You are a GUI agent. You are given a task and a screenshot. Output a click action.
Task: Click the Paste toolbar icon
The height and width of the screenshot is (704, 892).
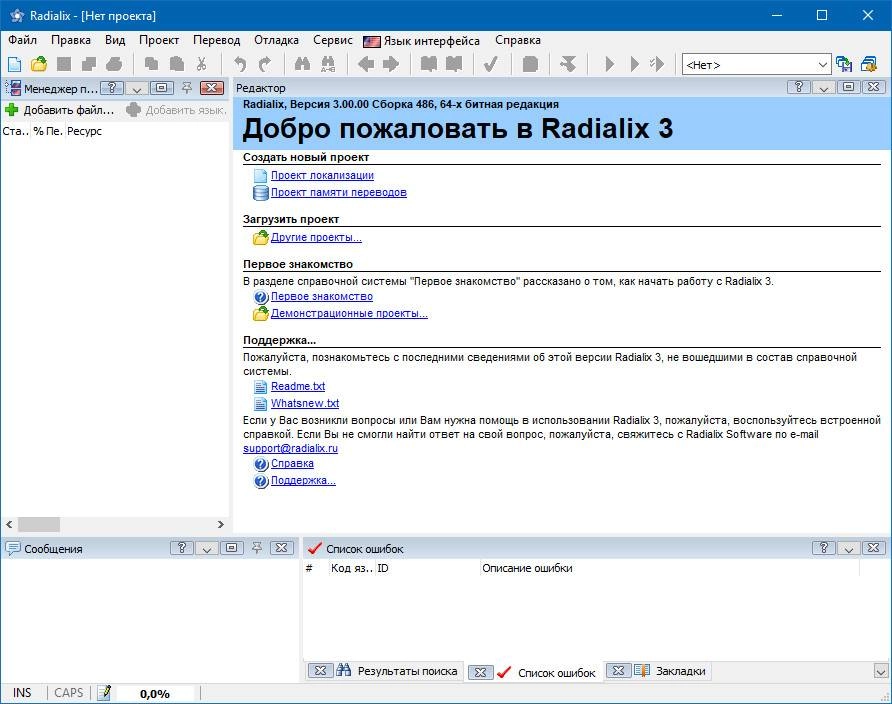click(177, 64)
